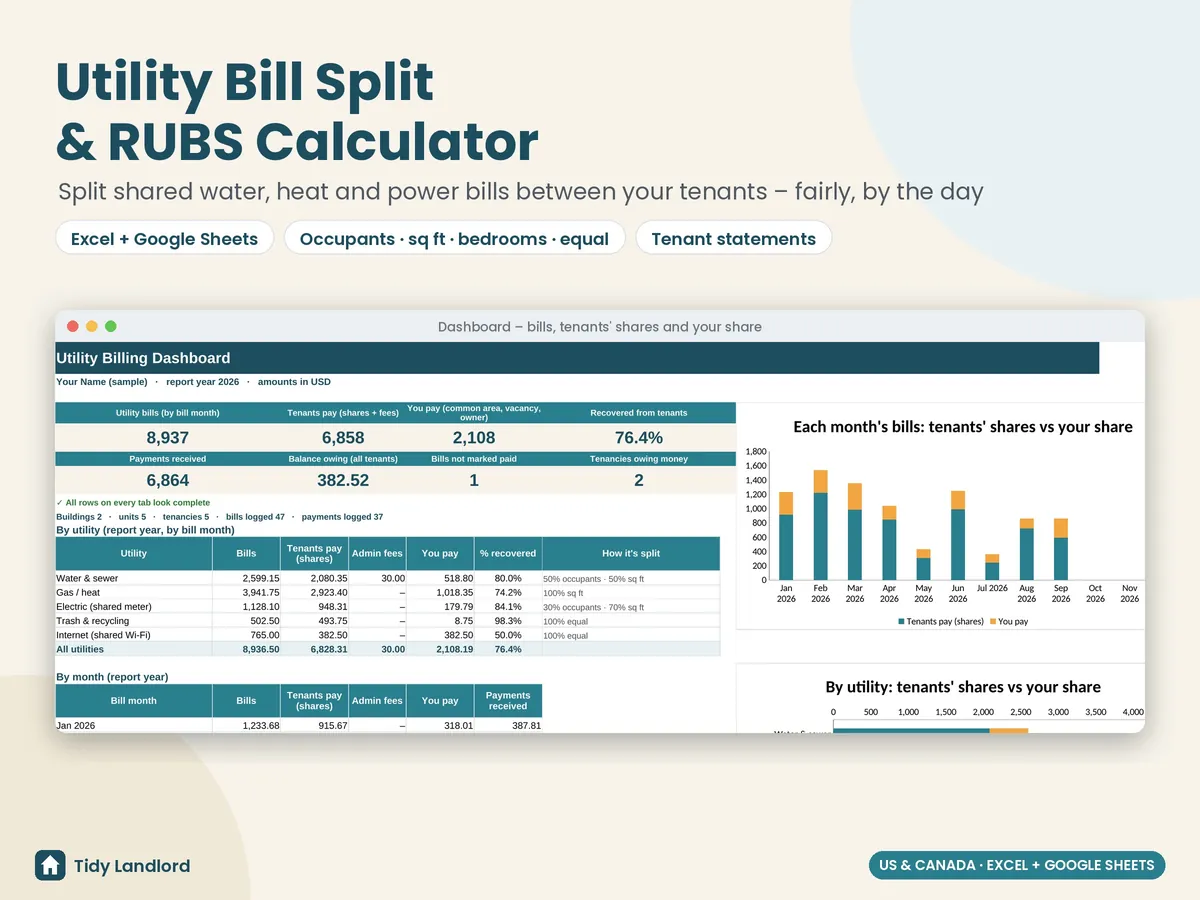Click the "Dashboard – bills, tenants' shares and your share" window title
This screenshot has width=1200, height=900.
pos(600,327)
